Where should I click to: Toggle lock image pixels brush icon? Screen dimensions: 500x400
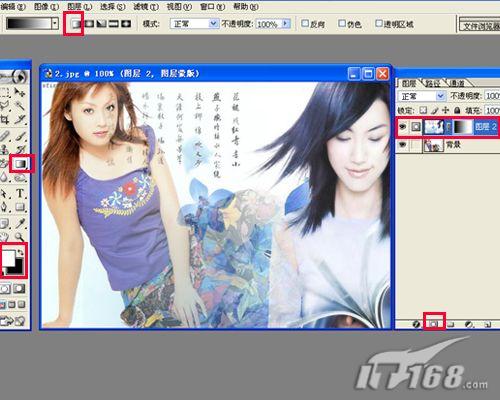click(x=434, y=110)
